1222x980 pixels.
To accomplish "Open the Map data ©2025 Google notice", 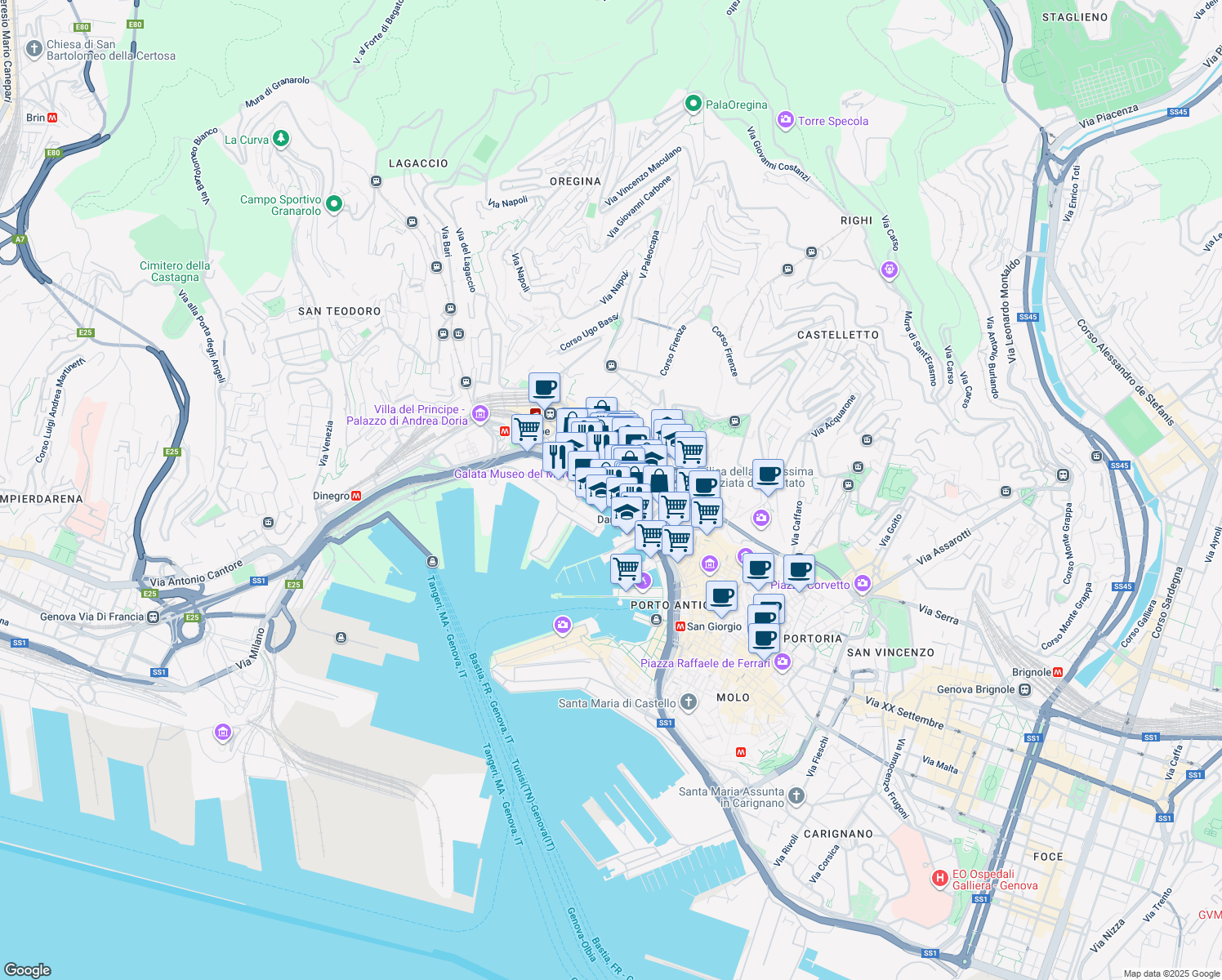I will (1171, 973).
